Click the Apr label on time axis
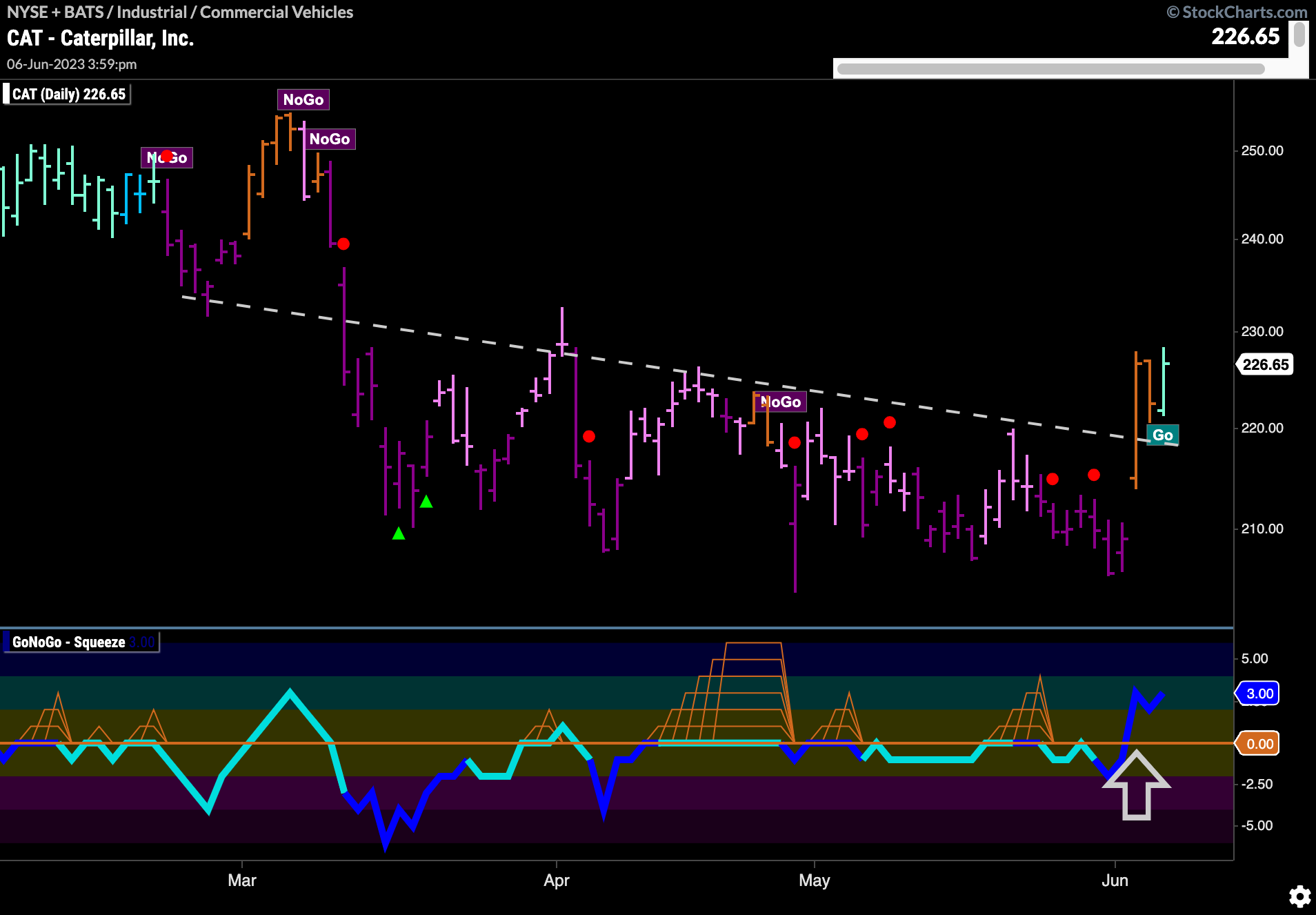Screen dimensions: 1316x915 tap(557, 880)
